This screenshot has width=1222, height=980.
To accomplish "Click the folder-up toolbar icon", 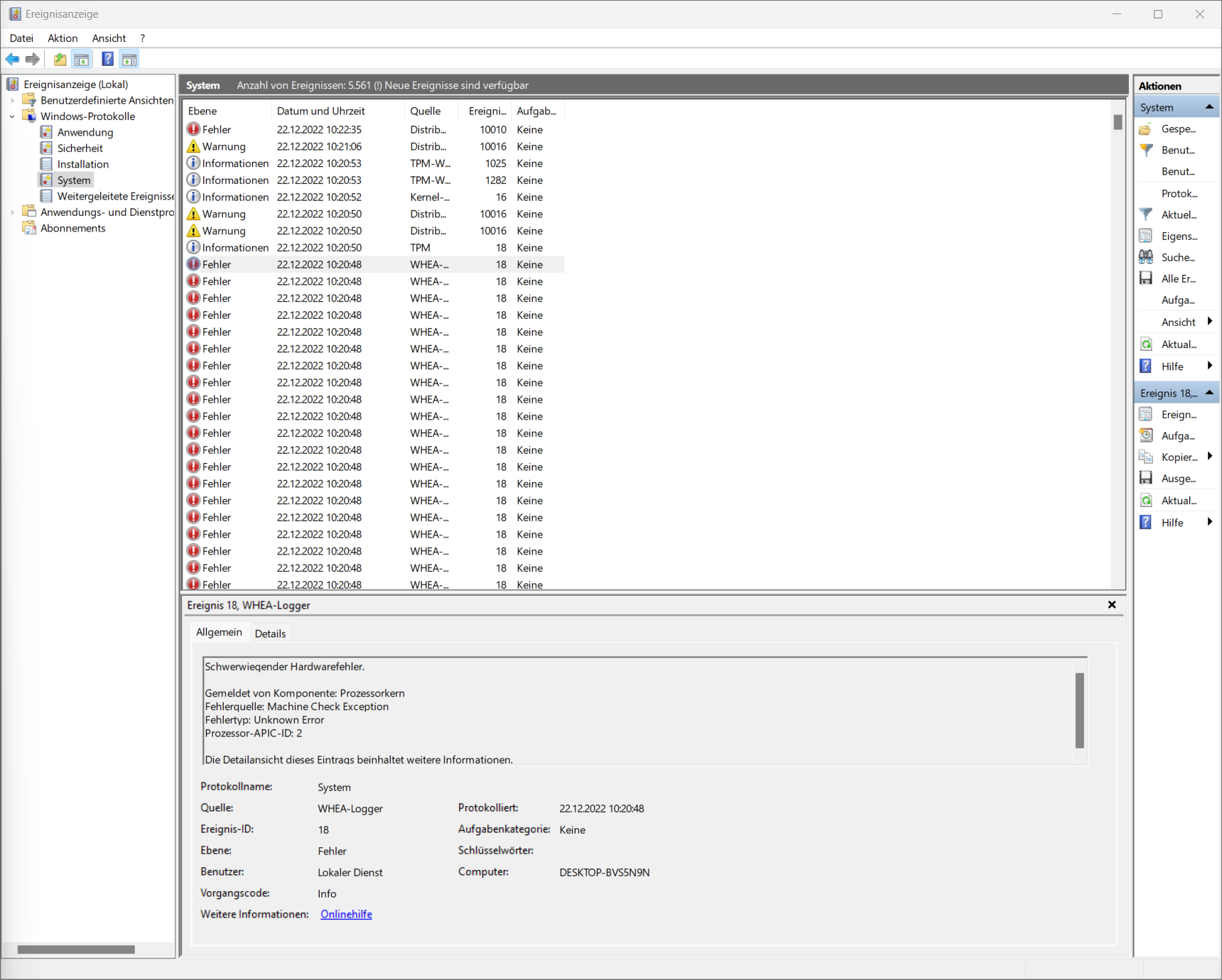I will (x=60, y=60).
